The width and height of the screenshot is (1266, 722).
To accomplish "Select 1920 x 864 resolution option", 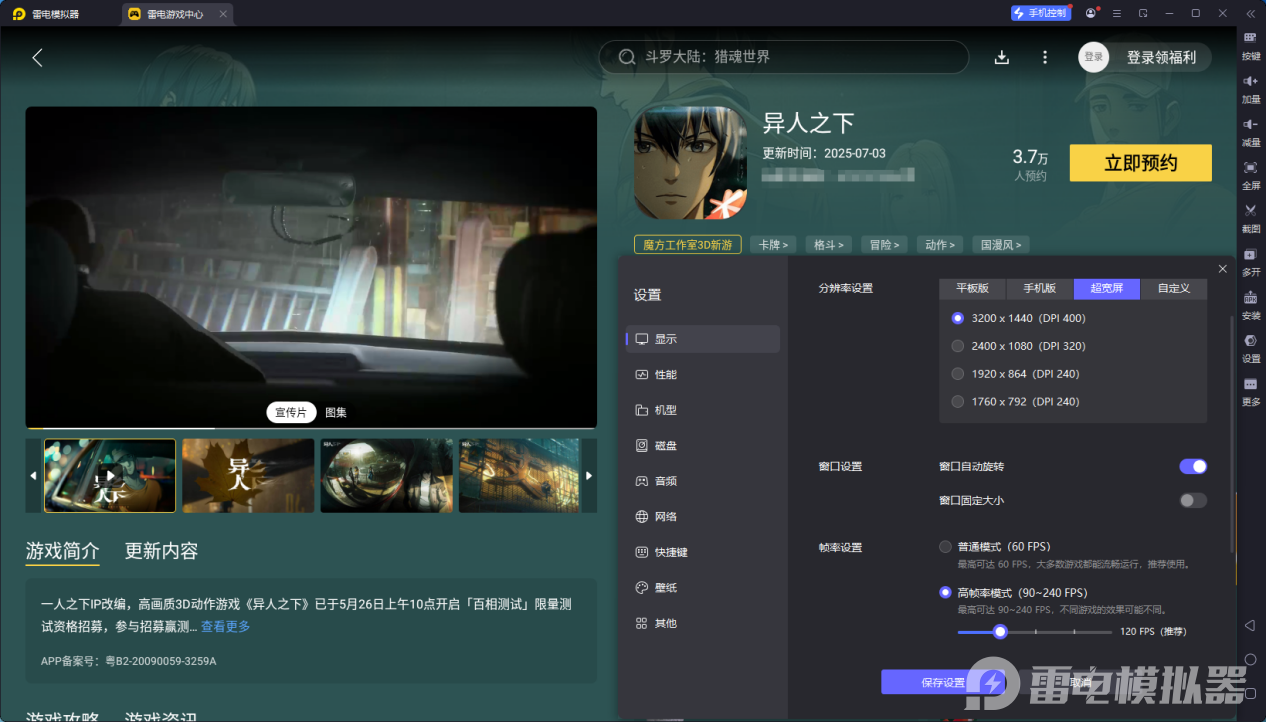I will (1015, 374).
